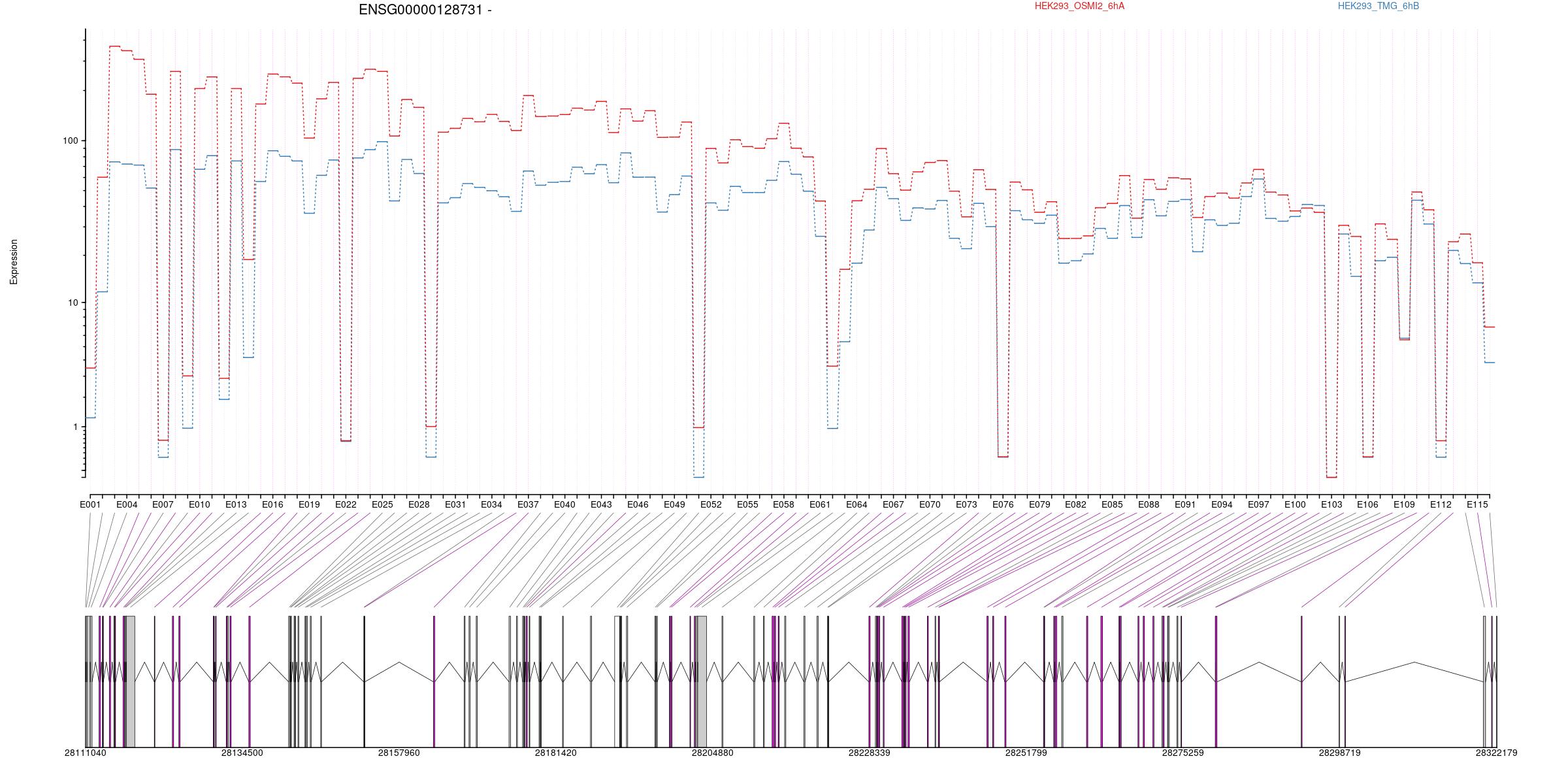The image size is (1568, 784).
Task: Click exon label E076
Action: pyautogui.click(x=1003, y=504)
